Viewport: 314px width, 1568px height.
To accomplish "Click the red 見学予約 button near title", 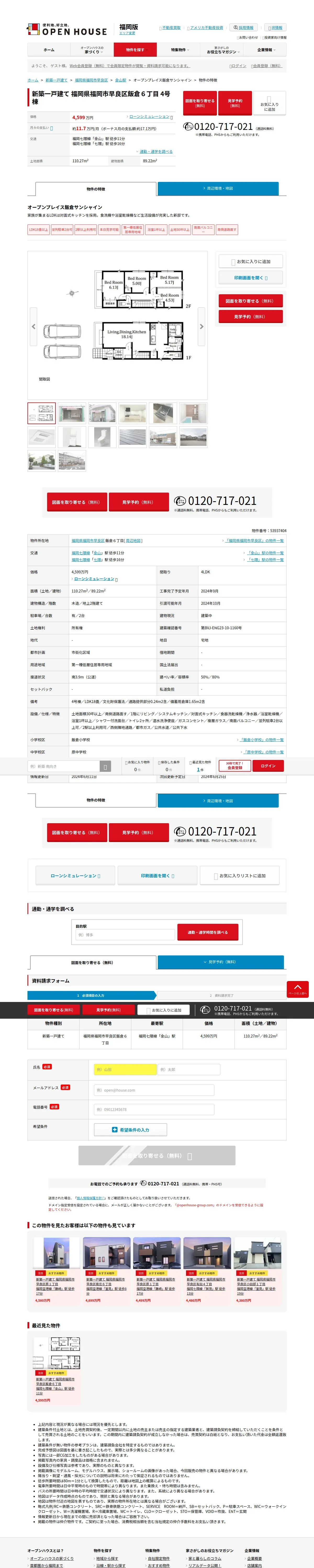I will click(x=235, y=103).
